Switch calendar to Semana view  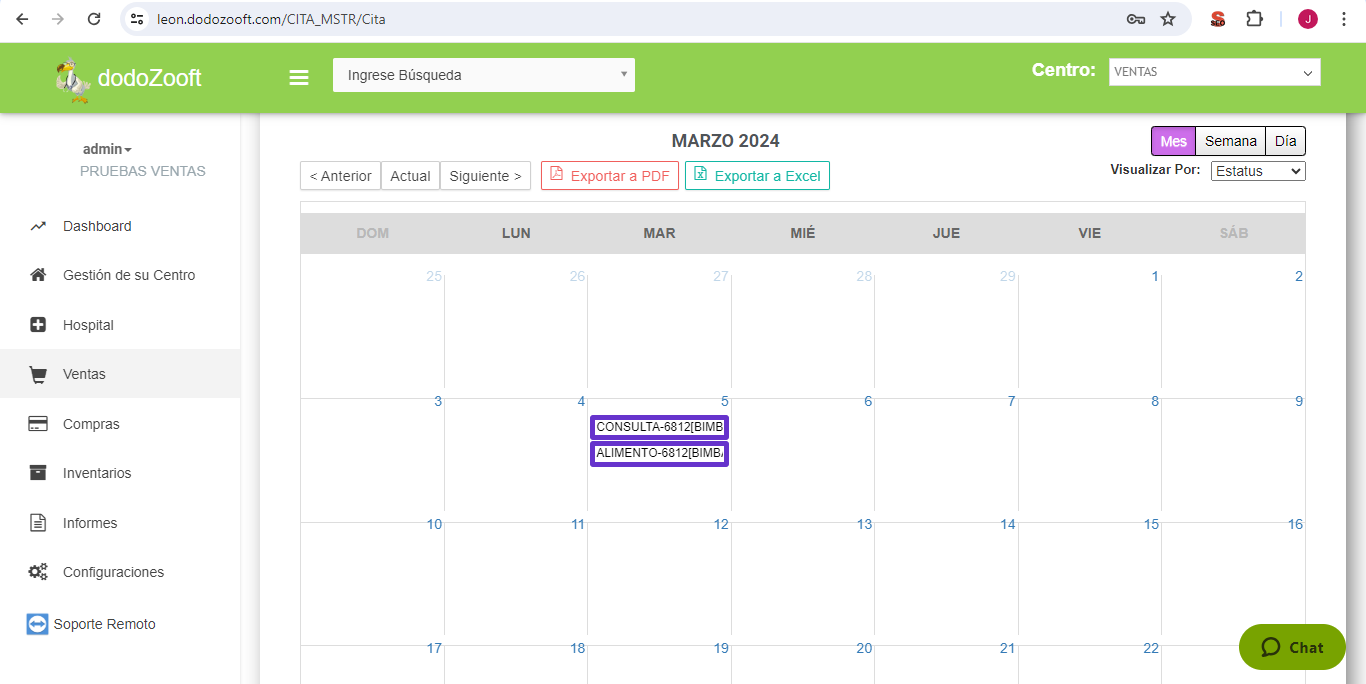click(1230, 141)
